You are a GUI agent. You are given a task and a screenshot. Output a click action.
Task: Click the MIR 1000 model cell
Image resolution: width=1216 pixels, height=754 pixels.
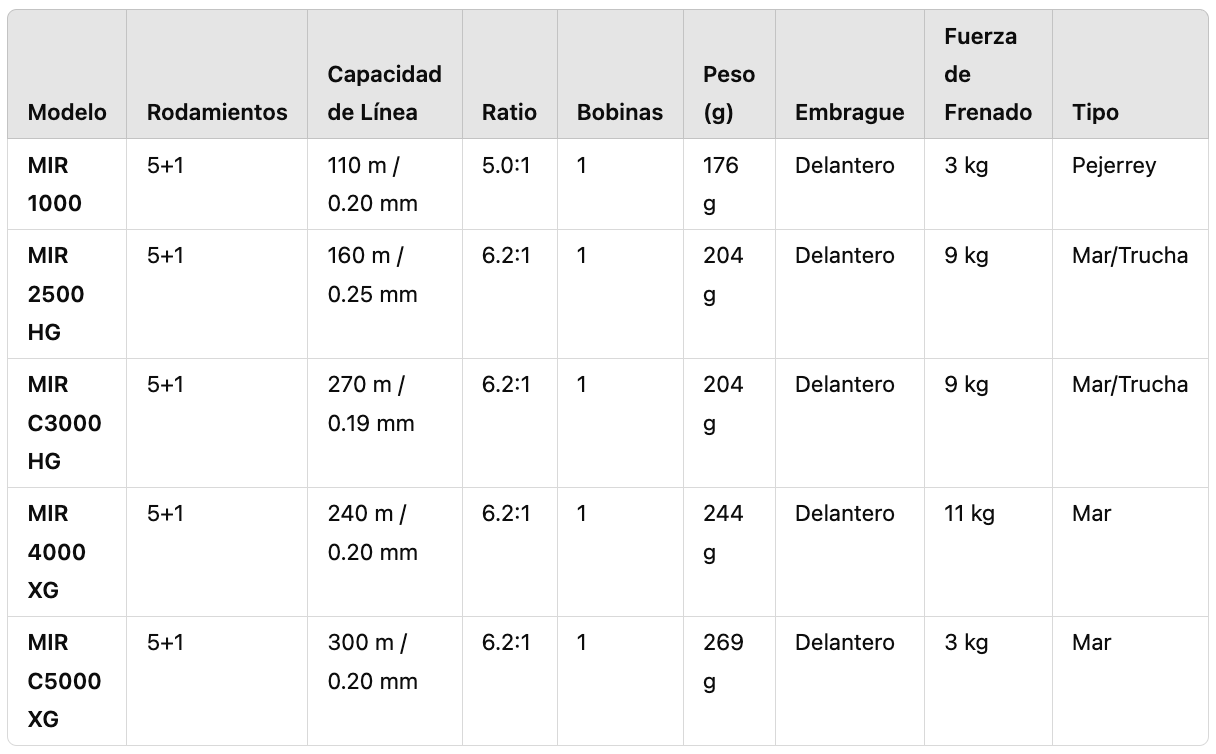tap(55, 184)
